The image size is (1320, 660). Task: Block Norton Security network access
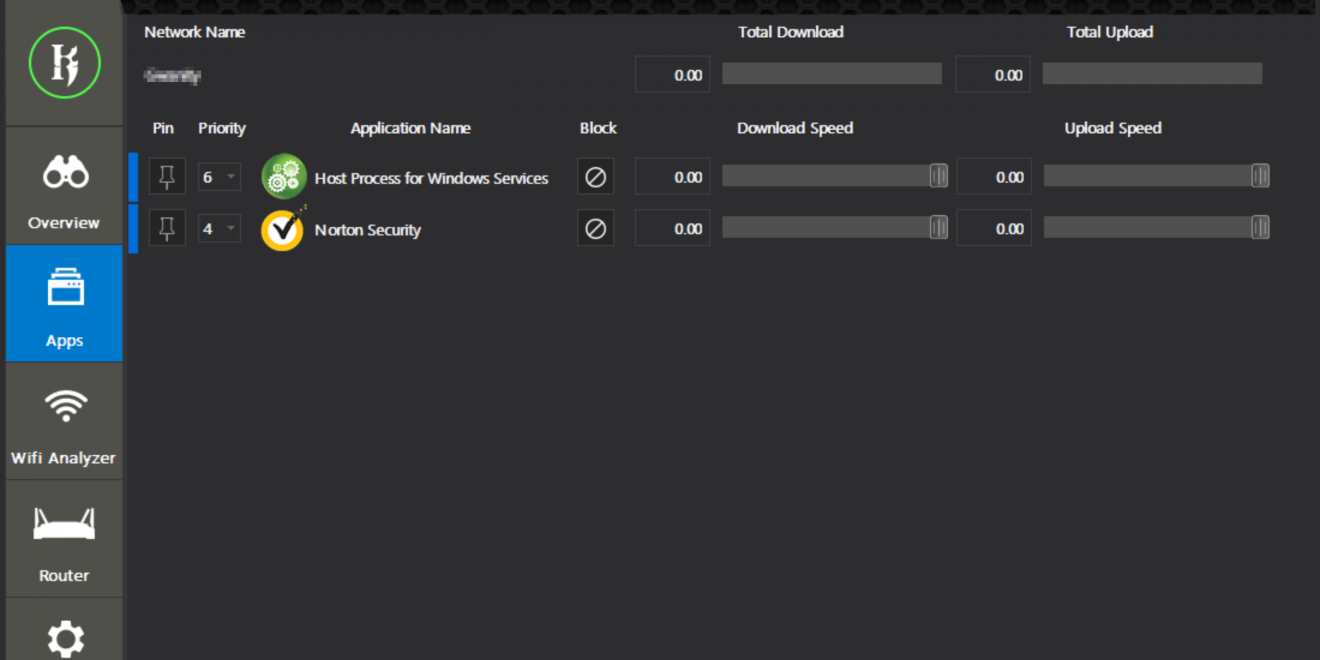[x=595, y=229]
